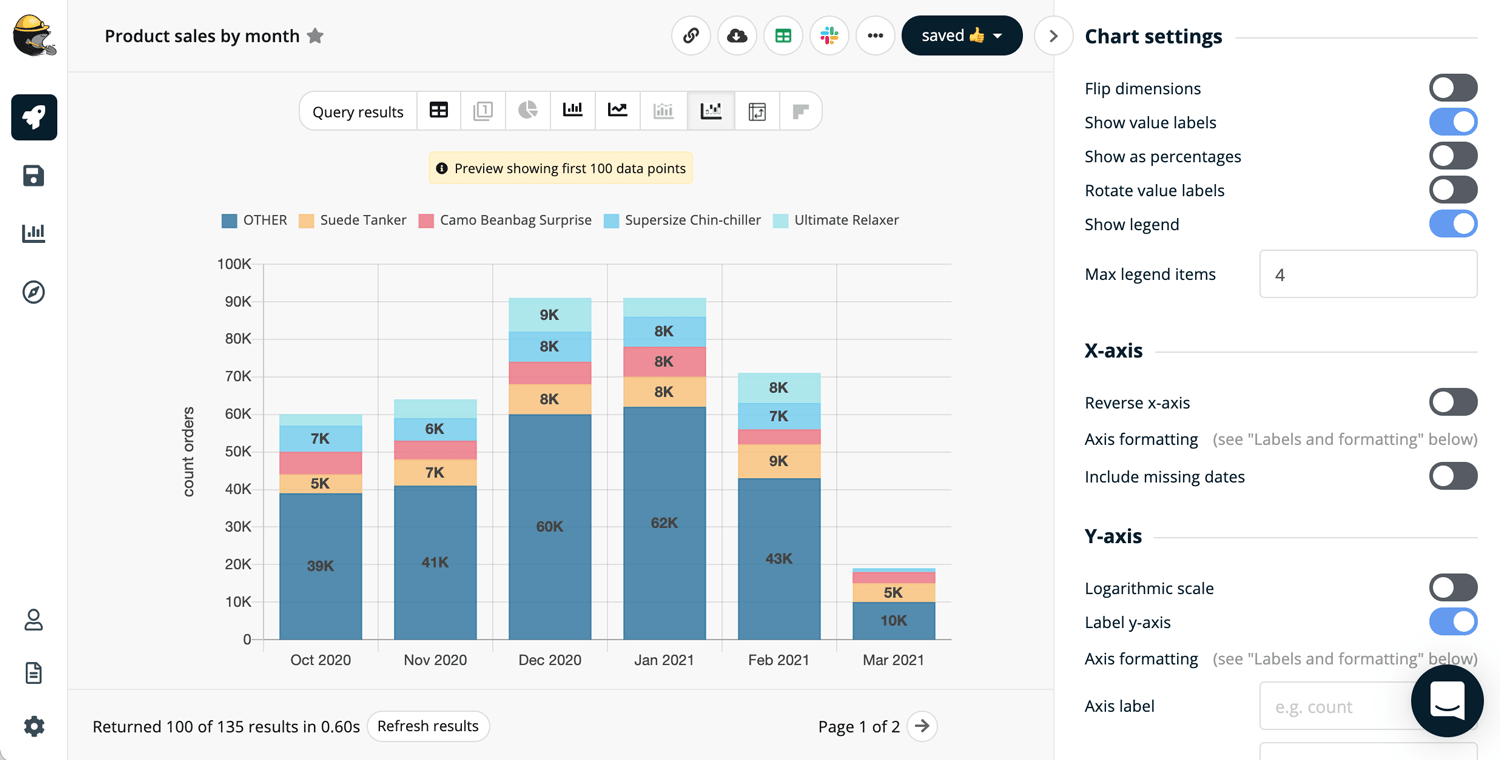Select the table view tab
The width and height of the screenshot is (1500, 760).
coord(439,111)
